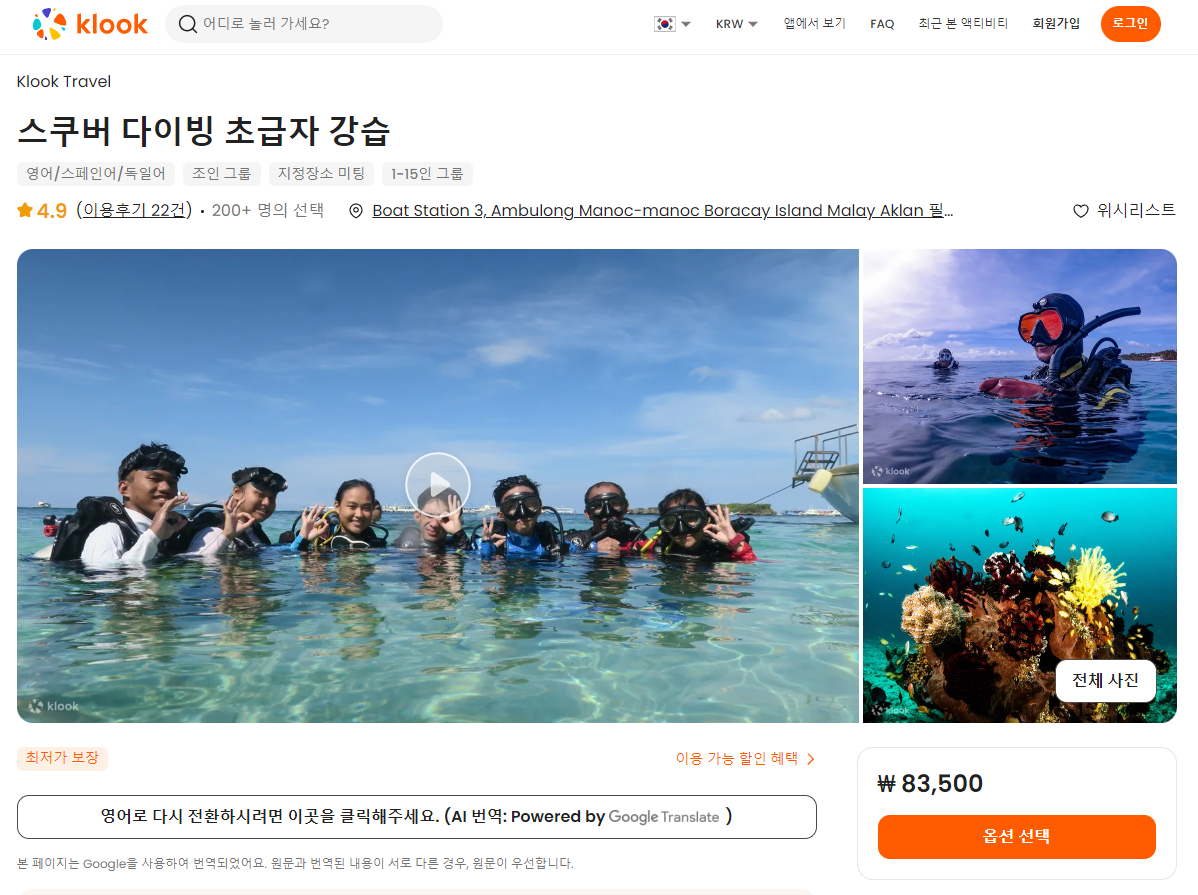
Task: Click the Klook logo icon
Action: click(x=50, y=24)
